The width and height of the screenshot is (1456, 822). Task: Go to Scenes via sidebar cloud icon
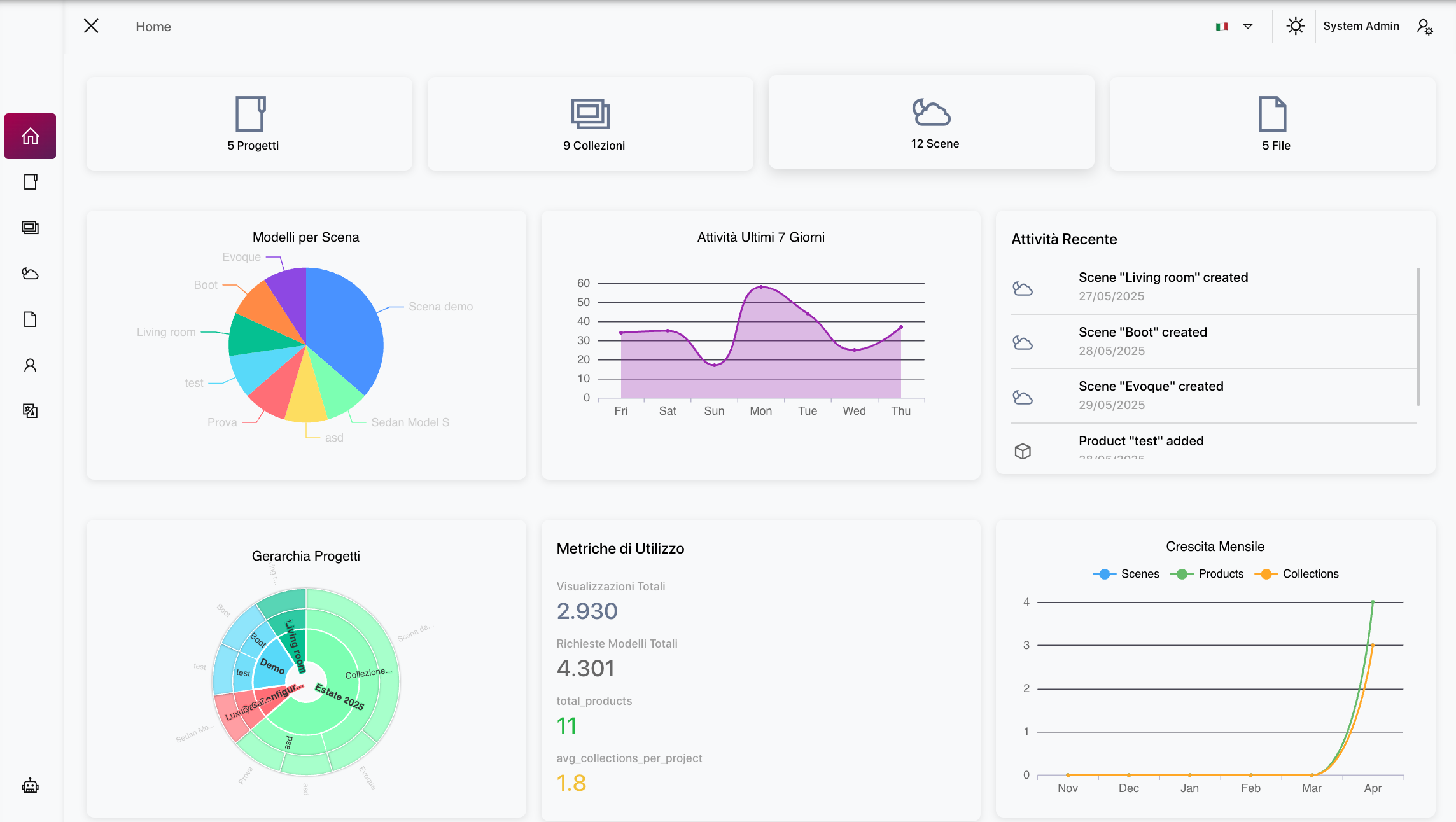tap(30, 274)
